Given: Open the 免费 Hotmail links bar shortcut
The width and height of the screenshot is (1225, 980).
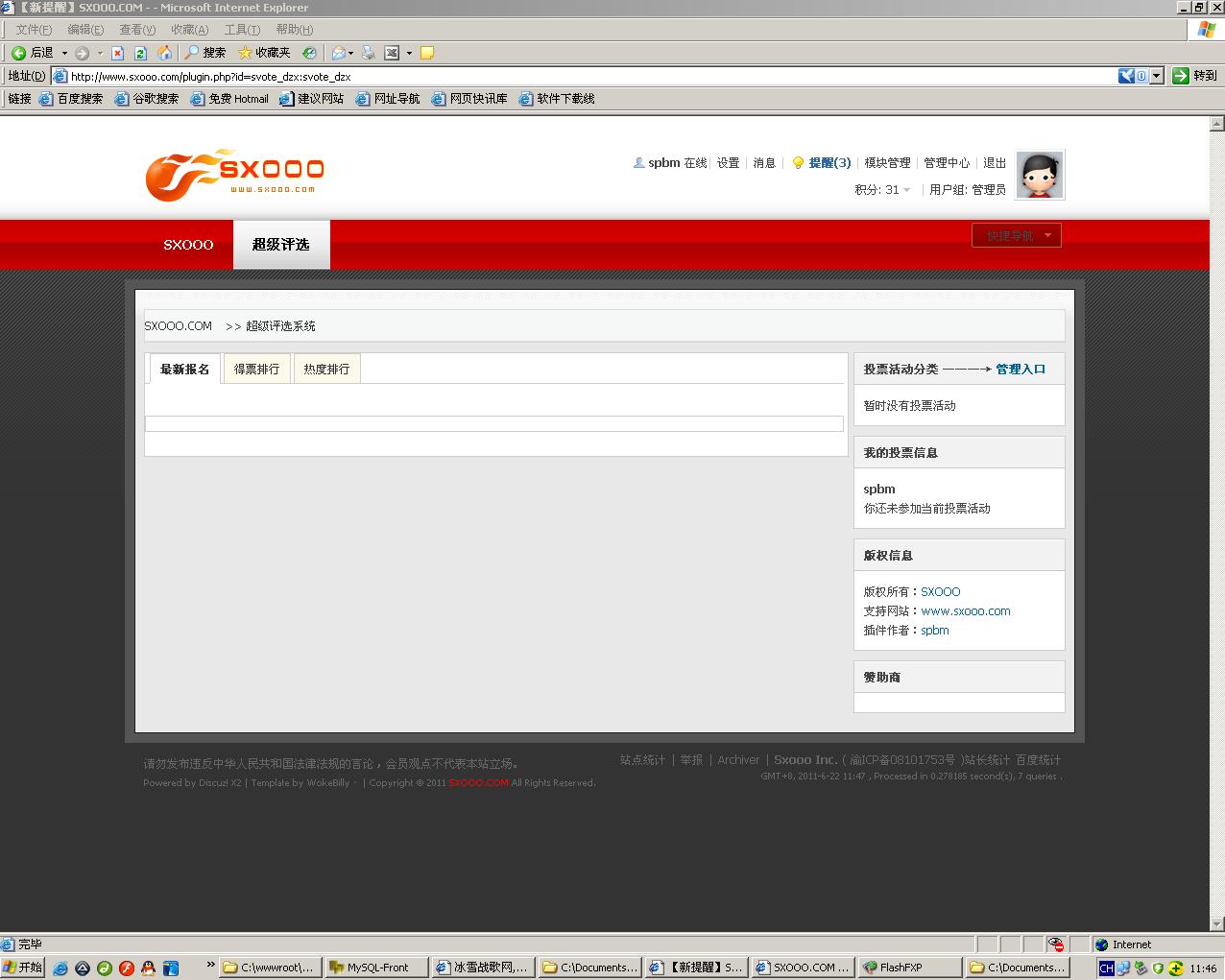Looking at the screenshot, I should 229,98.
